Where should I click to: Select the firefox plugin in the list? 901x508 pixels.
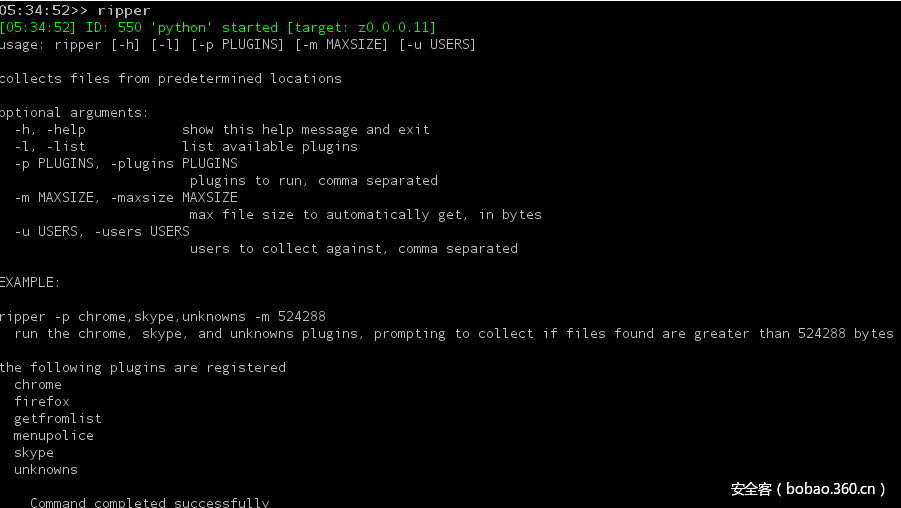(42, 401)
